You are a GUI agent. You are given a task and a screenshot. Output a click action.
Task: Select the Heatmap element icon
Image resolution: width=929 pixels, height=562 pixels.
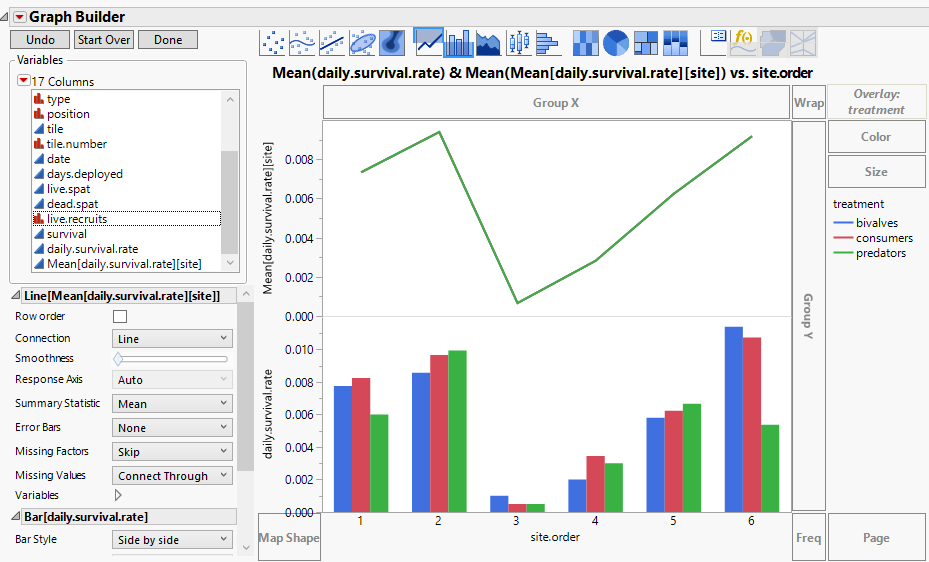click(586, 43)
